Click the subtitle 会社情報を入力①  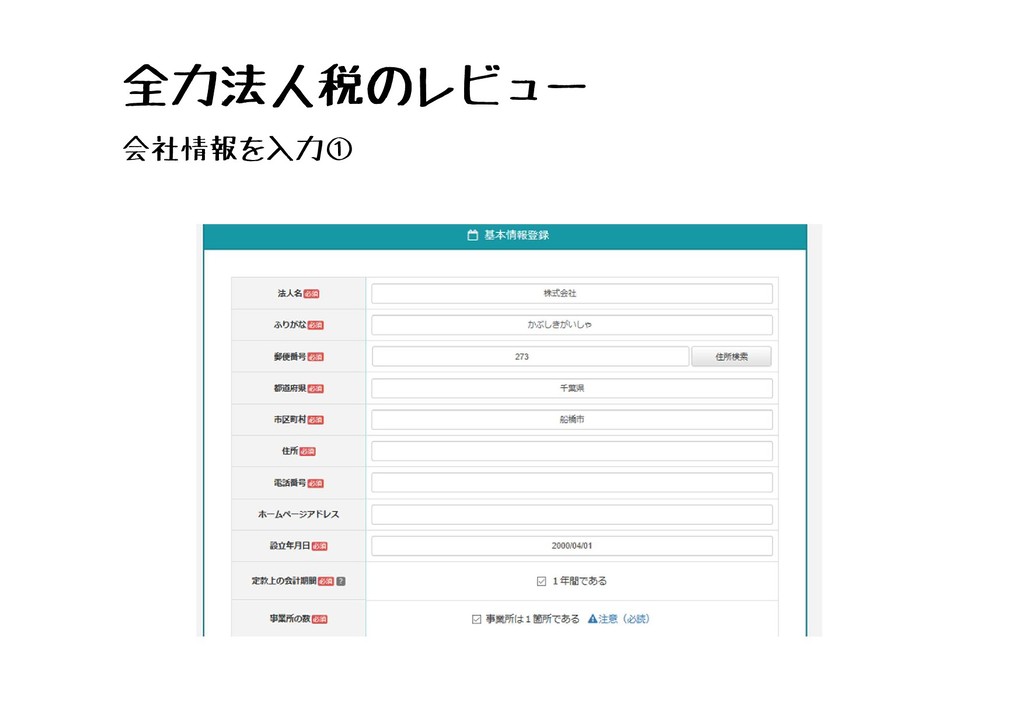pyautogui.click(x=237, y=149)
